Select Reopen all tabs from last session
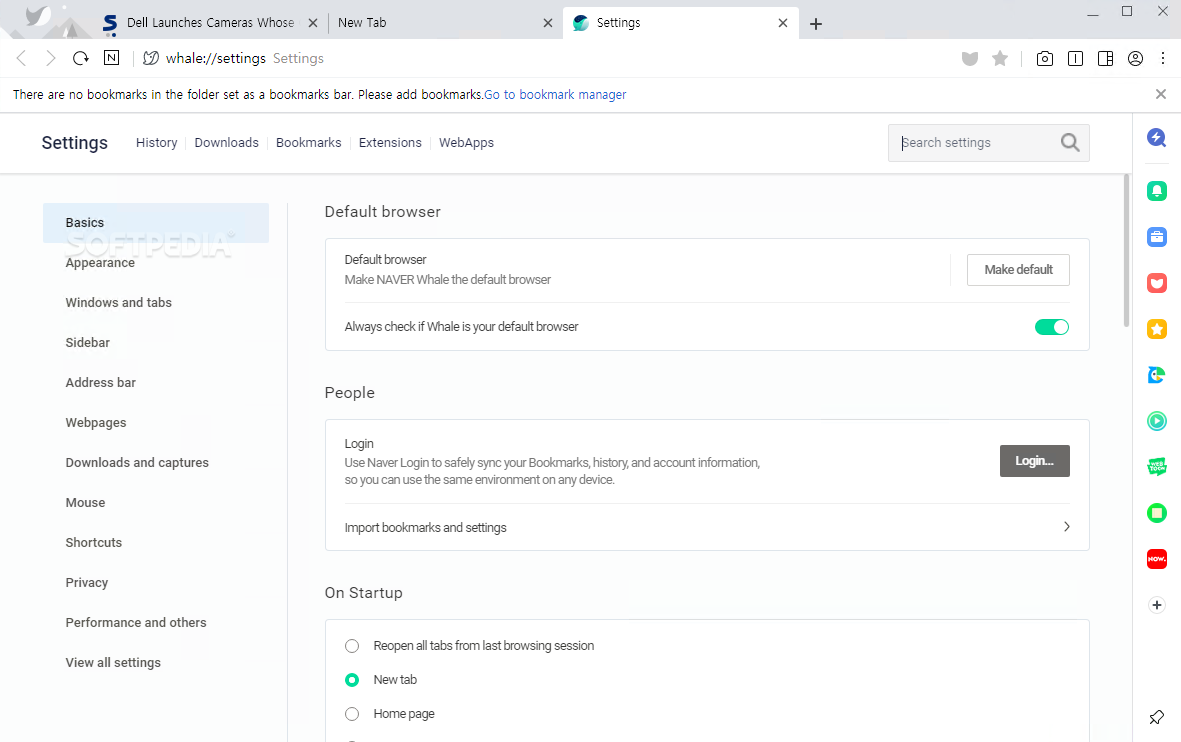The width and height of the screenshot is (1181, 742). (x=352, y=646)
